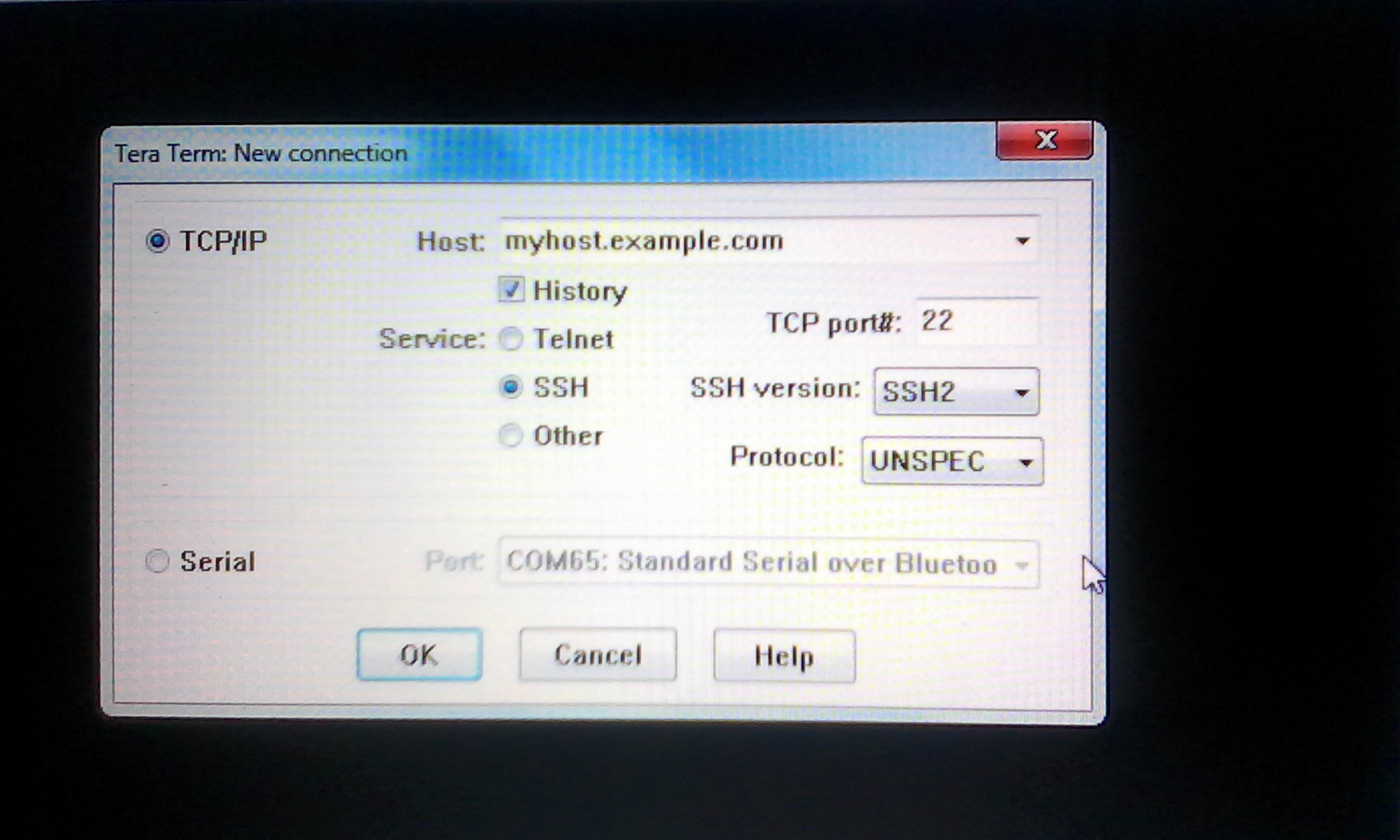Close the Tera Term New connection dialog
Viewport: 1400px width, 840px height.
point(1045,140)
